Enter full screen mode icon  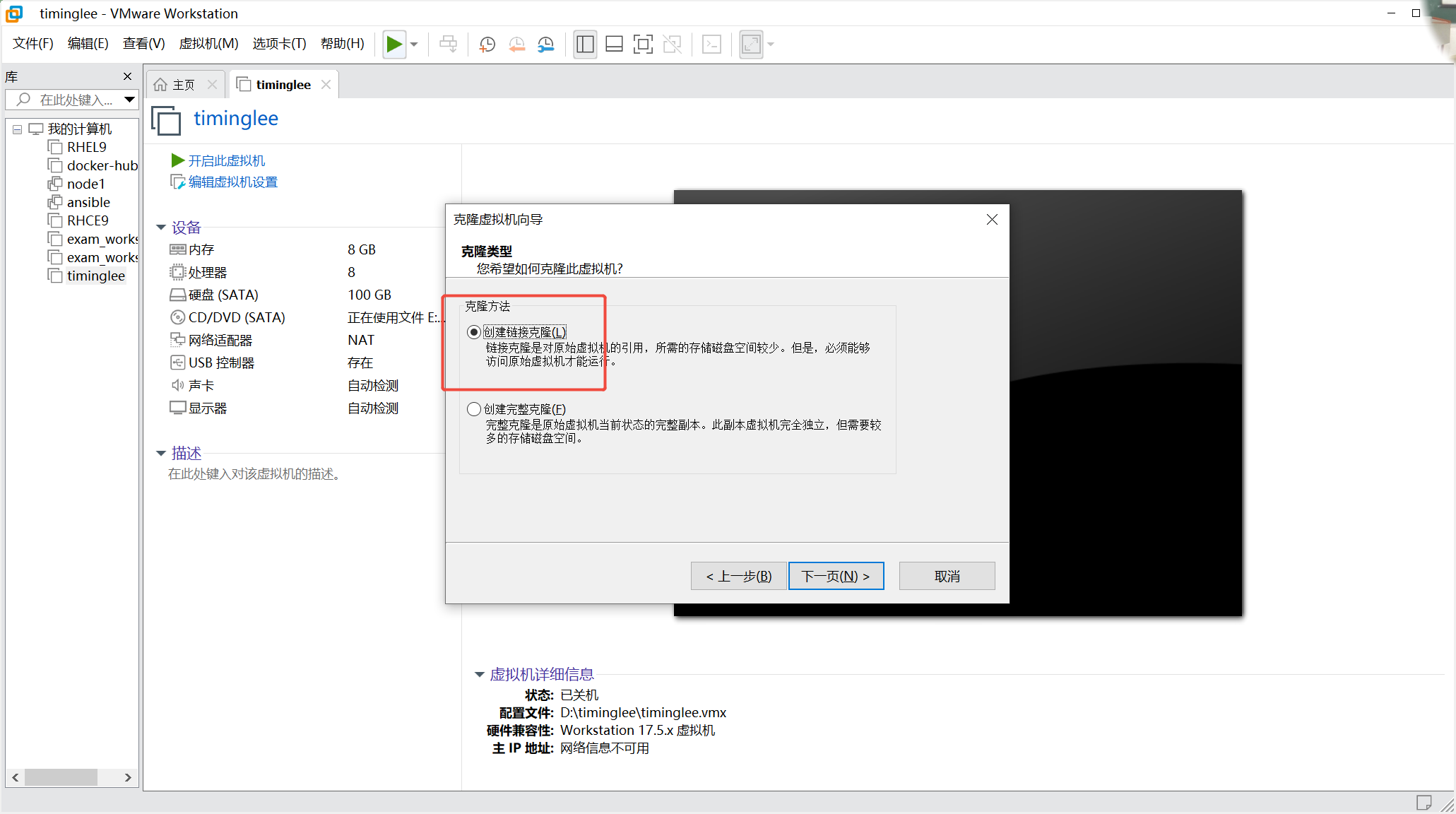643,45
